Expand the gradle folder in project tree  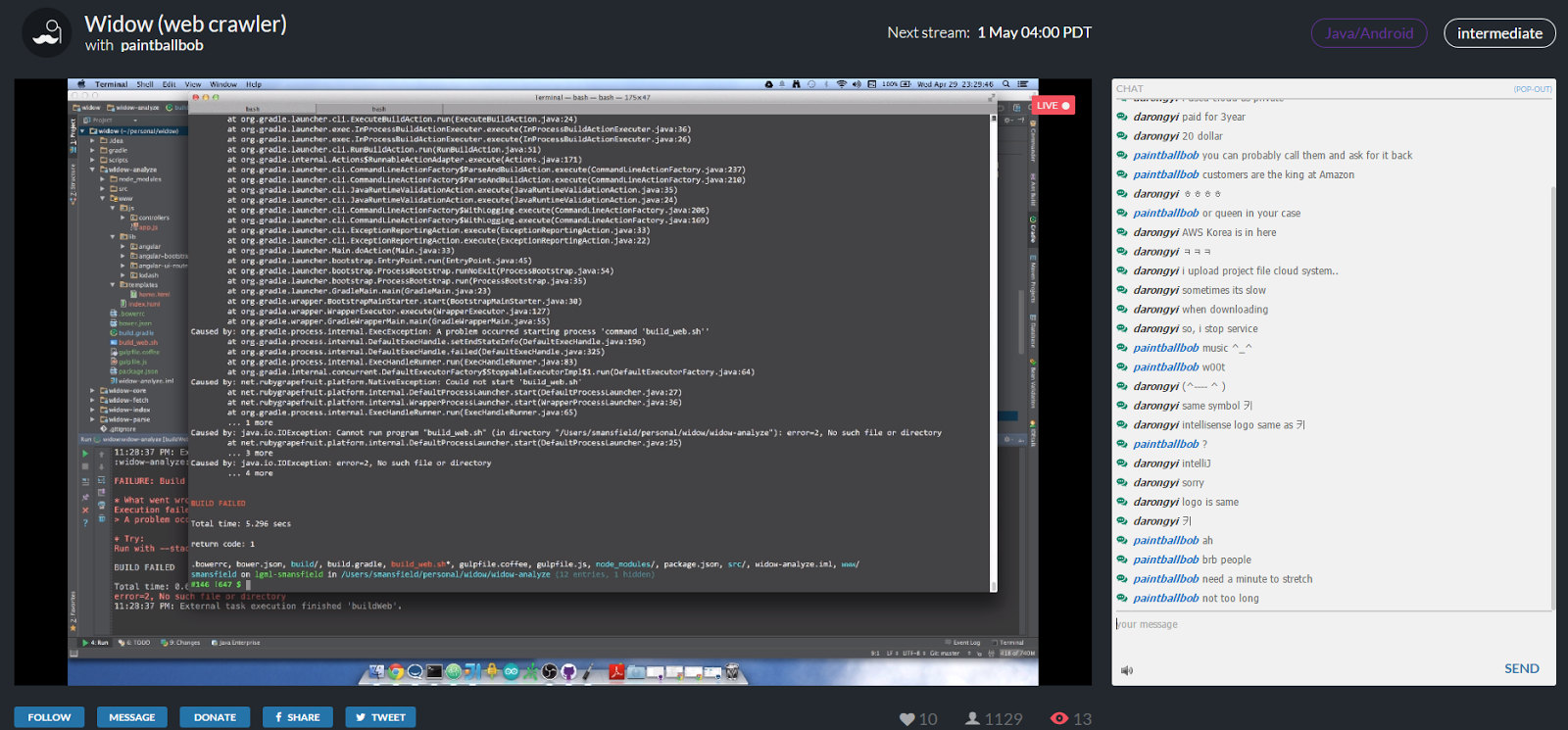point(92,150)
